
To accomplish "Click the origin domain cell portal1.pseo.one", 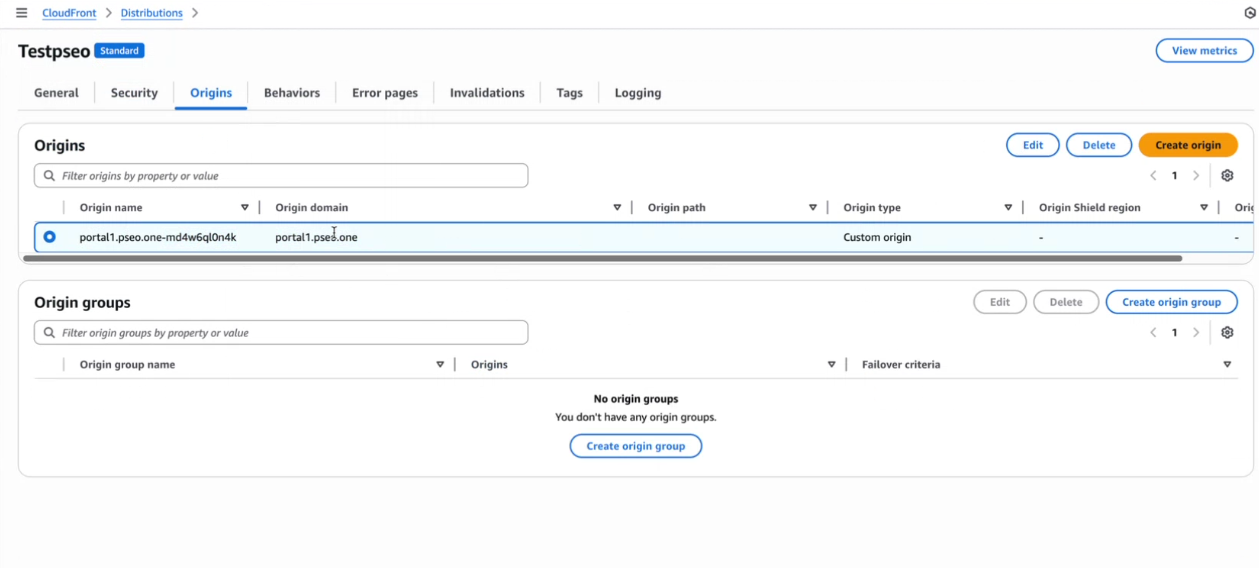I will click(x=316, y=238).
